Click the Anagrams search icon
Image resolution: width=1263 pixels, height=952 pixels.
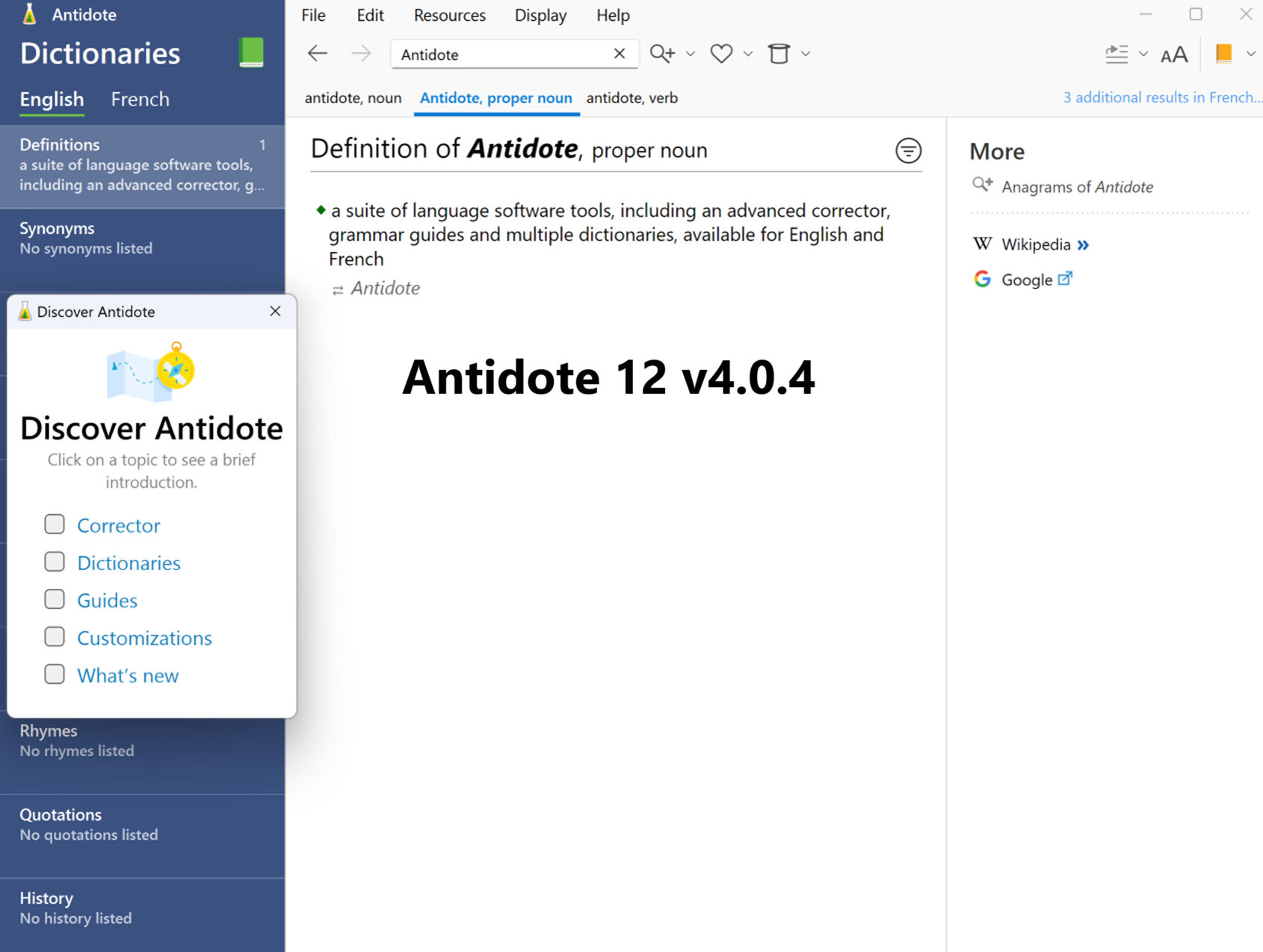[983, 185]
